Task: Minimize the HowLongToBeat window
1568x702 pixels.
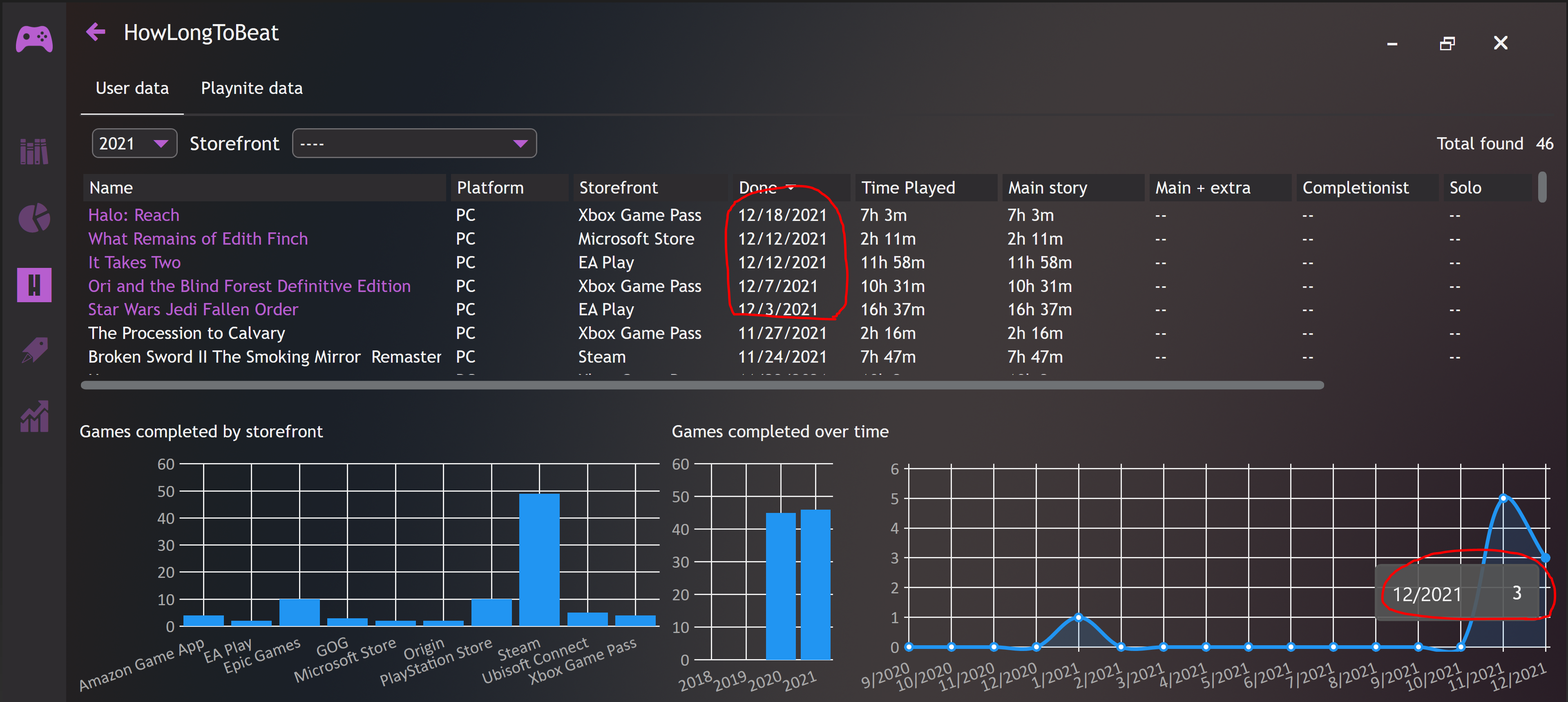Action: click(1392, 44)
